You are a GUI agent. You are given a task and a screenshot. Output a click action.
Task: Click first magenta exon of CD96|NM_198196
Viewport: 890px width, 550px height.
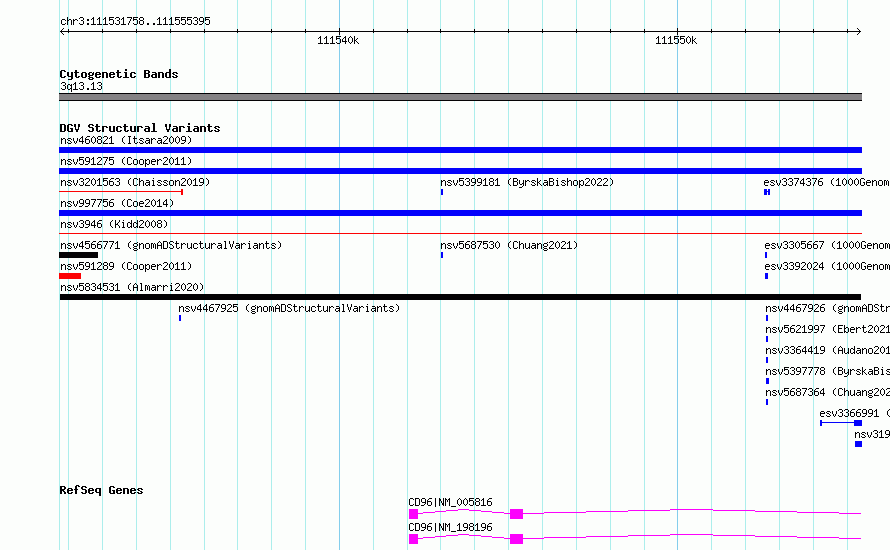point(413,539)
